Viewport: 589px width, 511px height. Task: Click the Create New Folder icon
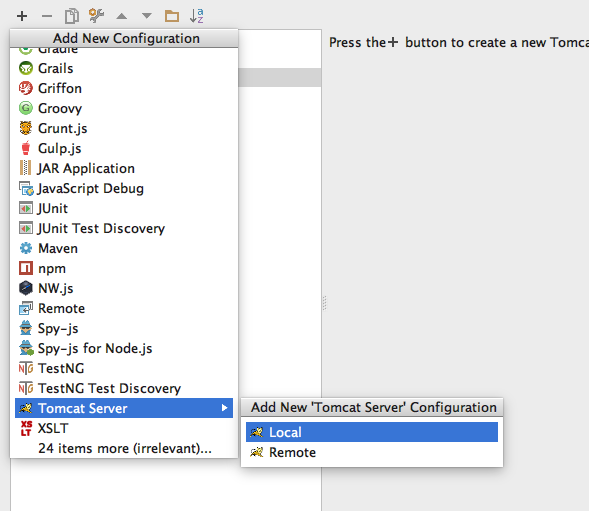(172, 16)
